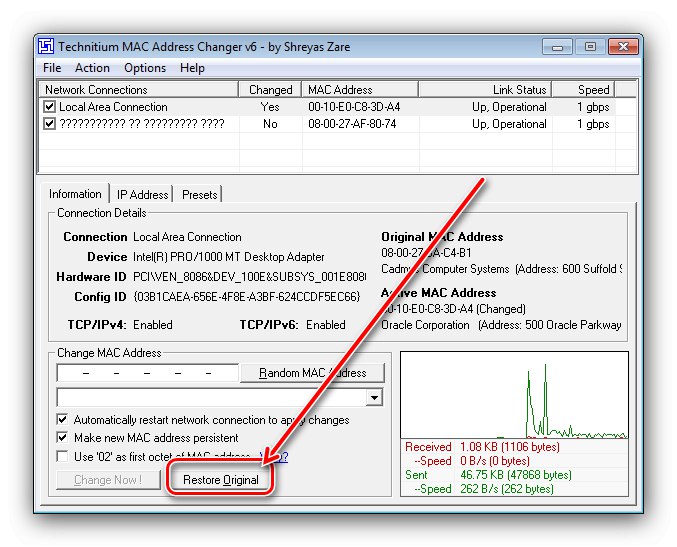
Task: Open the File menu
Action: (52, 68)
